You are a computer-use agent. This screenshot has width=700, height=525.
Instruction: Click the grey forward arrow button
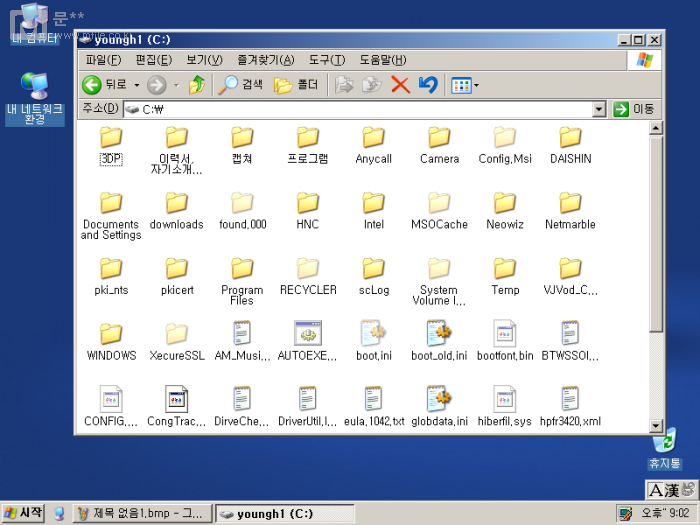point(157,84)
